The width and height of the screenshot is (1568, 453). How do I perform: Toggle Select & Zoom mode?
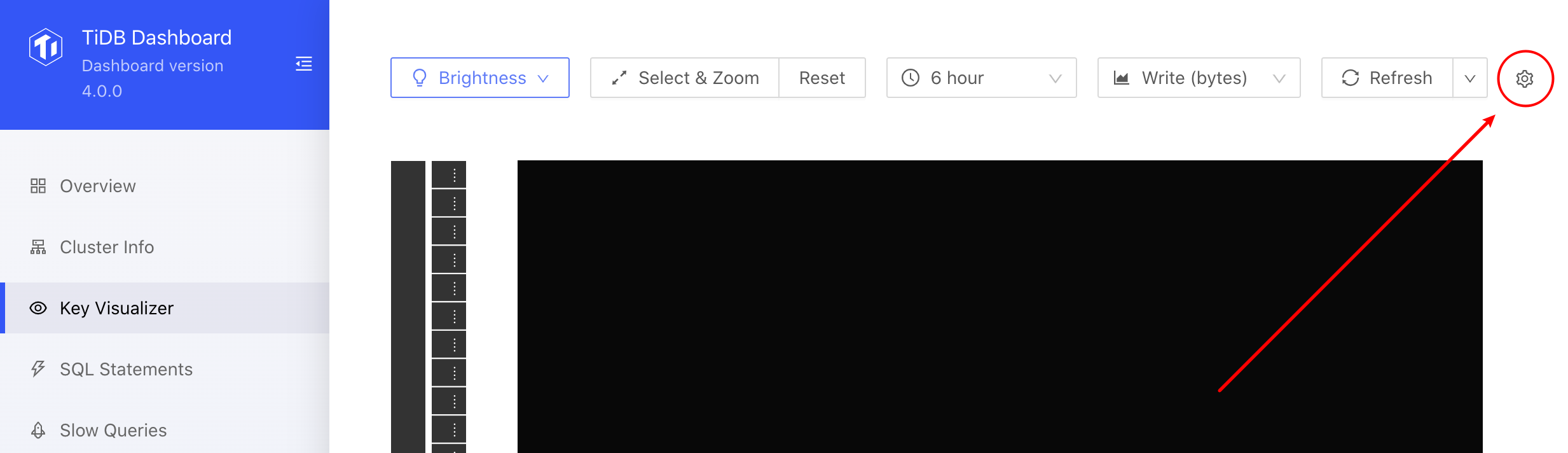point(685,78)
